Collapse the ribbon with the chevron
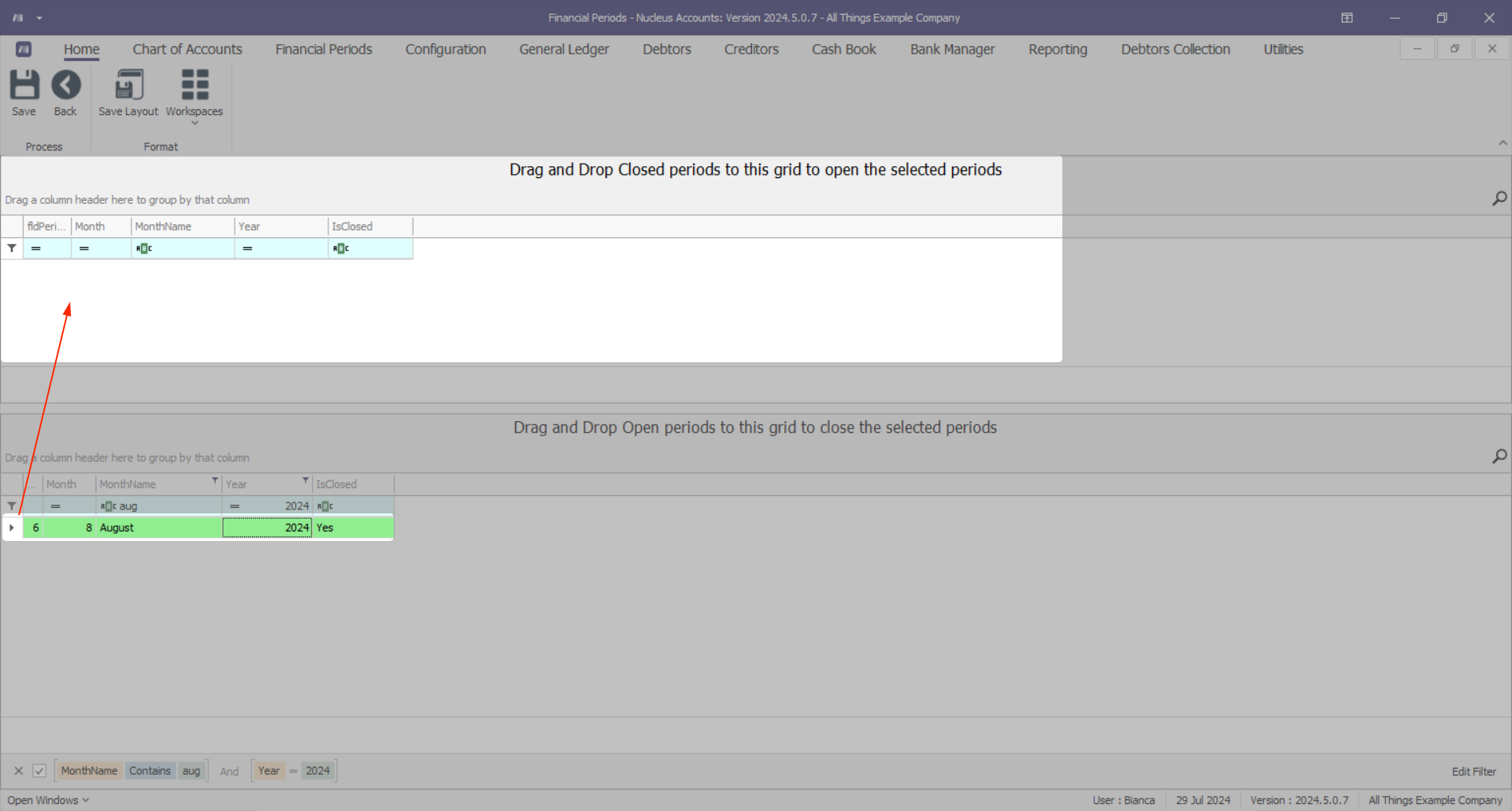Screen dimensions: 1512x811 click(x=1503, y=143)
